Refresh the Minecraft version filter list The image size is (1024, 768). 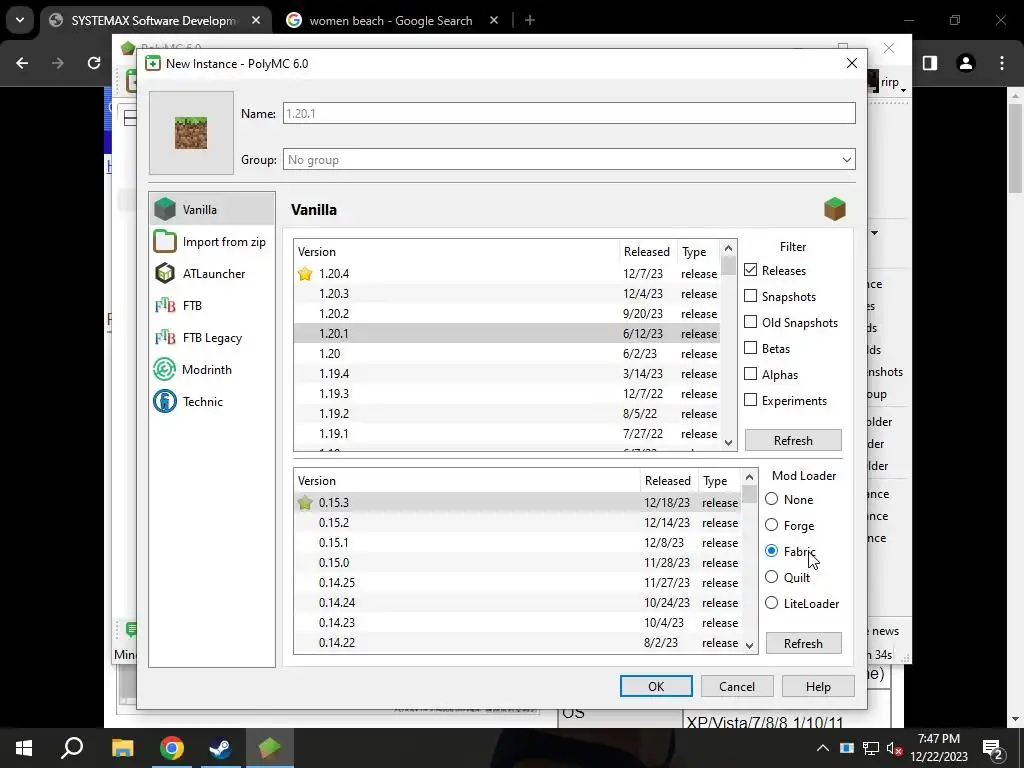[793, 440]
